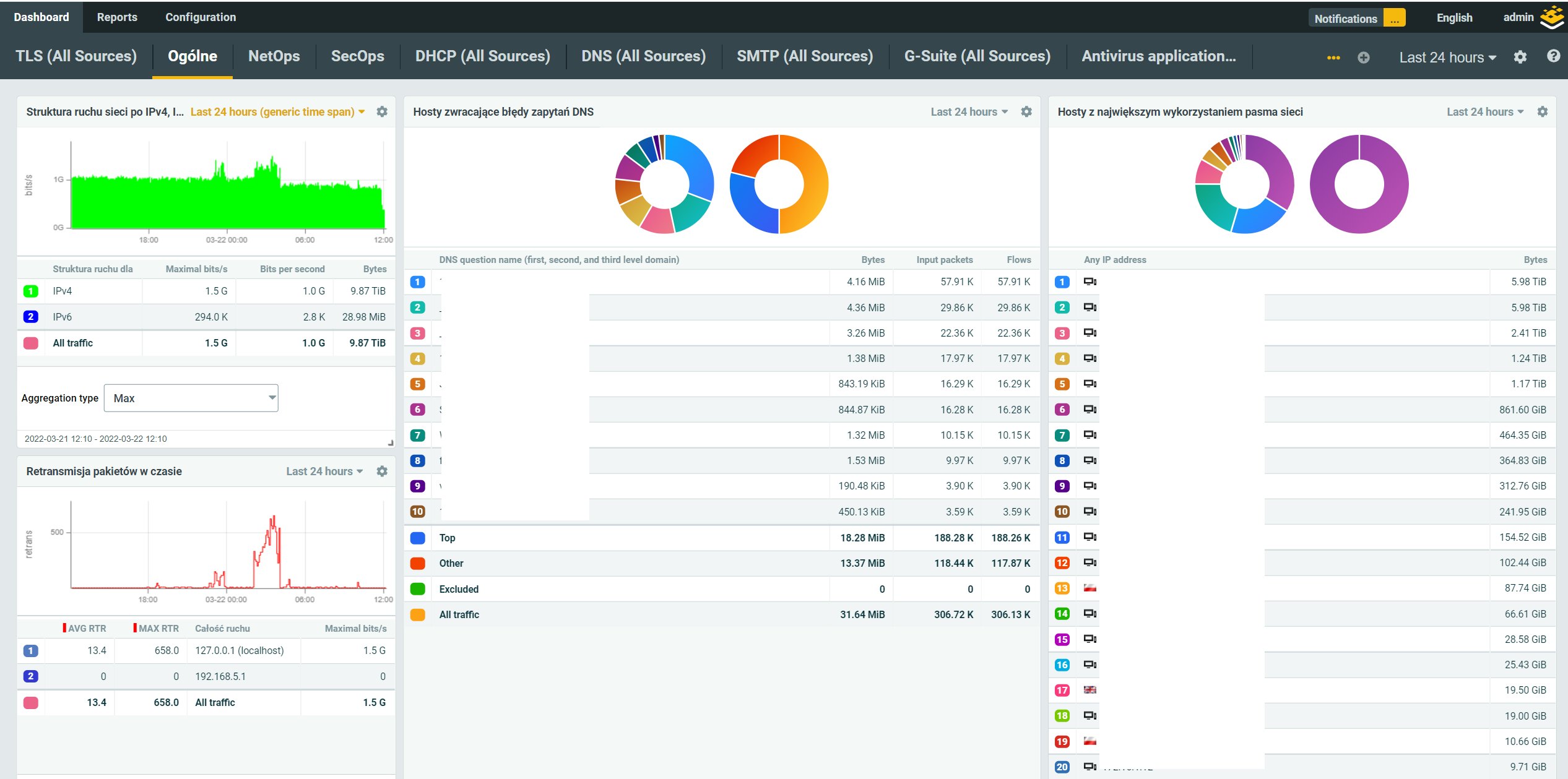Expand the generic time span dropdown
The image size is (1568, 779).
point(277,112)
